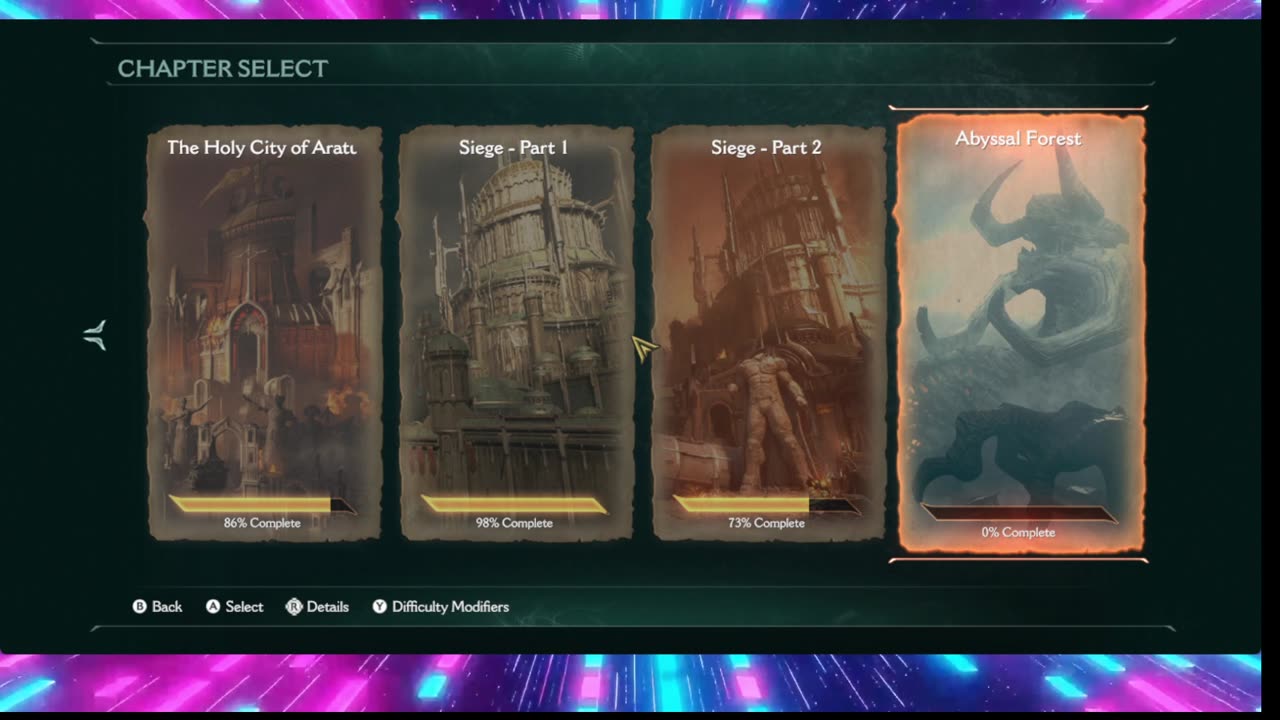Click the 0% Complete progress bar

[1018, 514]
